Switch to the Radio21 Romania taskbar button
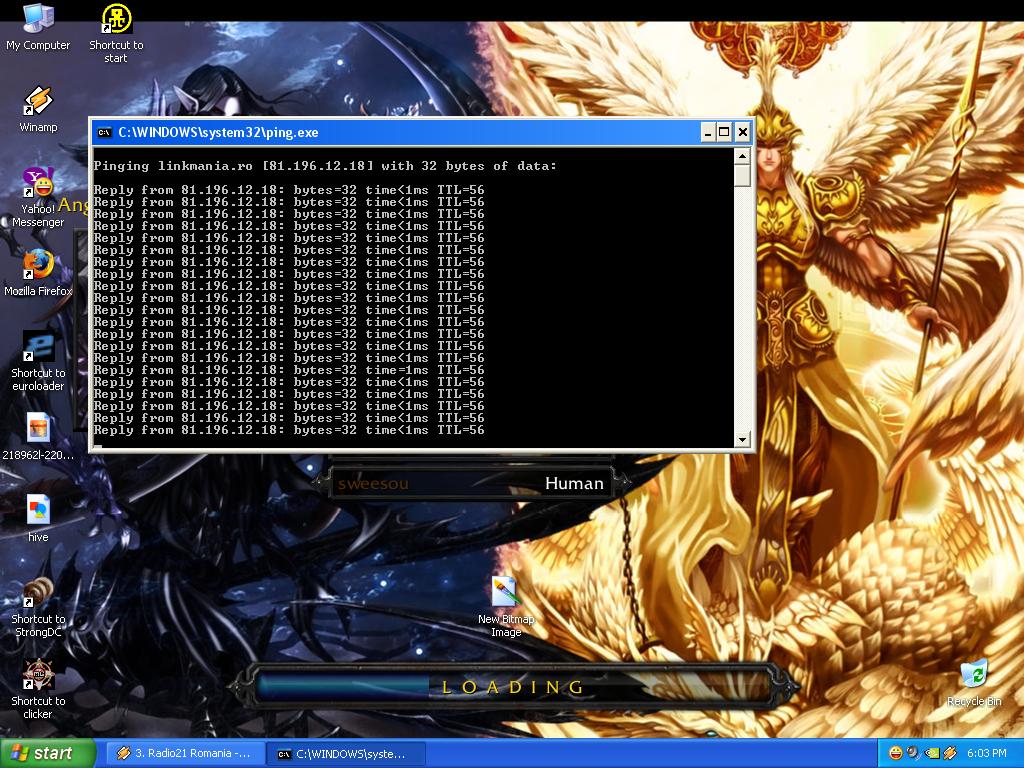The height and width of the screenshot is (768, 1024). [x=185, y=753]
